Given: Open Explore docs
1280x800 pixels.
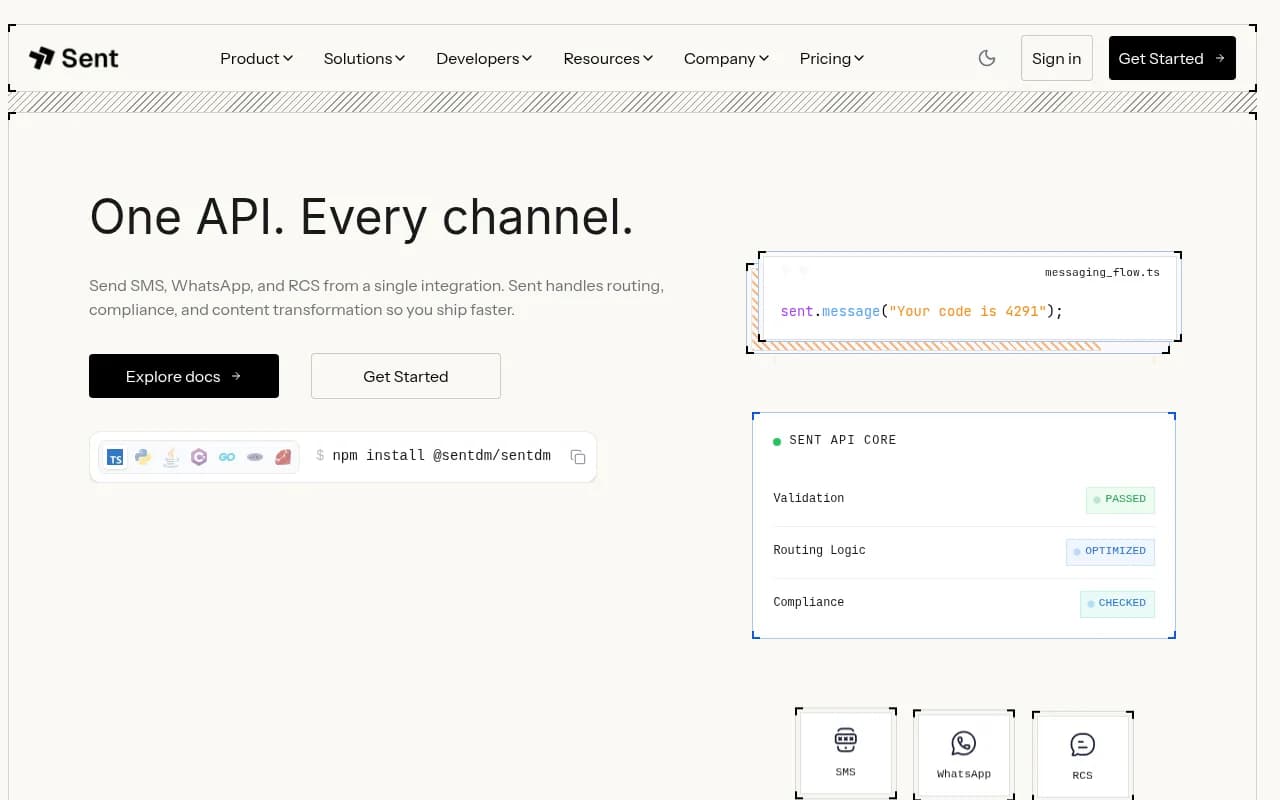Looking at the screenshot, I should (x=184, y=376).
